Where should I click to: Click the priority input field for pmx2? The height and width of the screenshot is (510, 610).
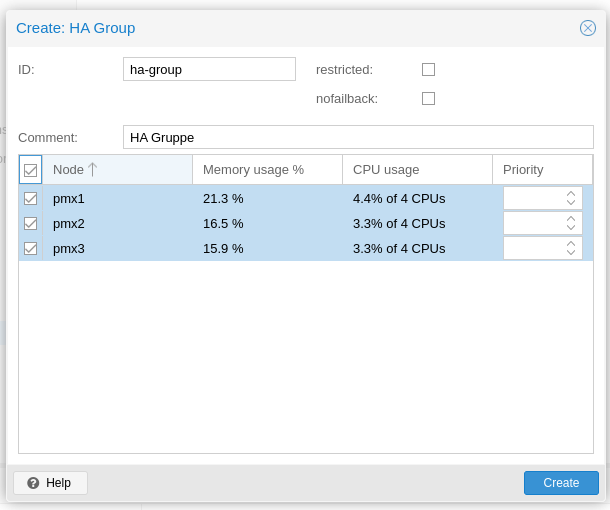coord(533,223)
